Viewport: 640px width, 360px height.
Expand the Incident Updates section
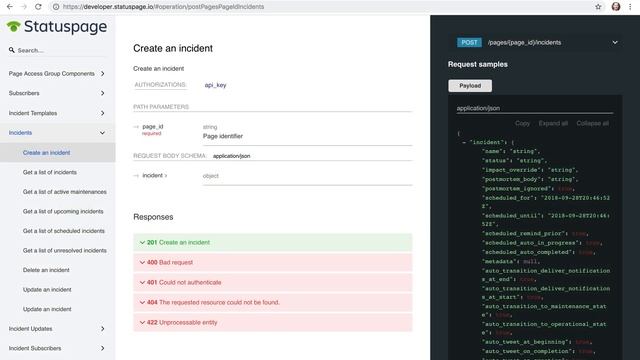pos(57,329)
